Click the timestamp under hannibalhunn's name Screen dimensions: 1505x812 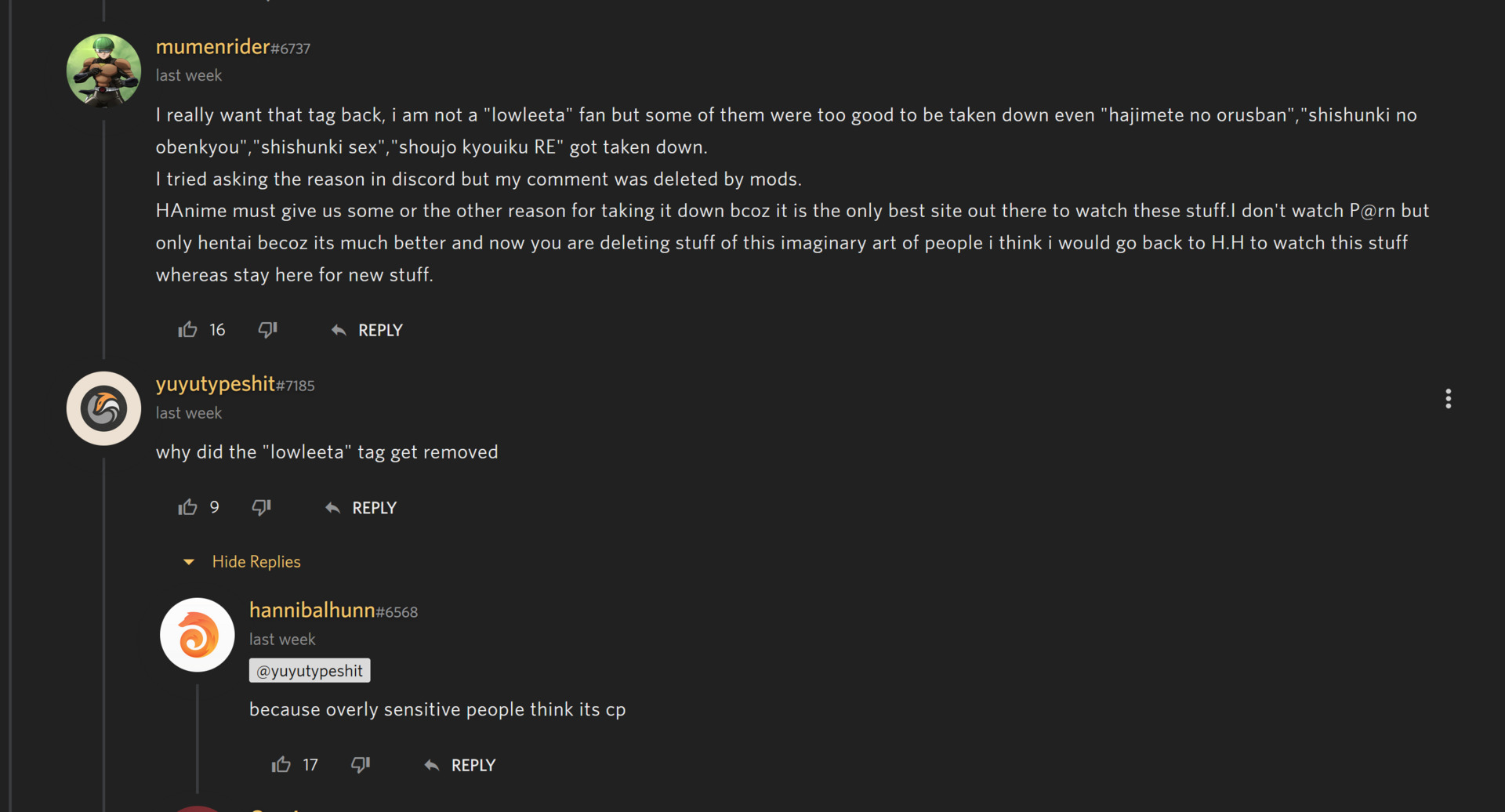pyautogui.click(x=282, y=640)
